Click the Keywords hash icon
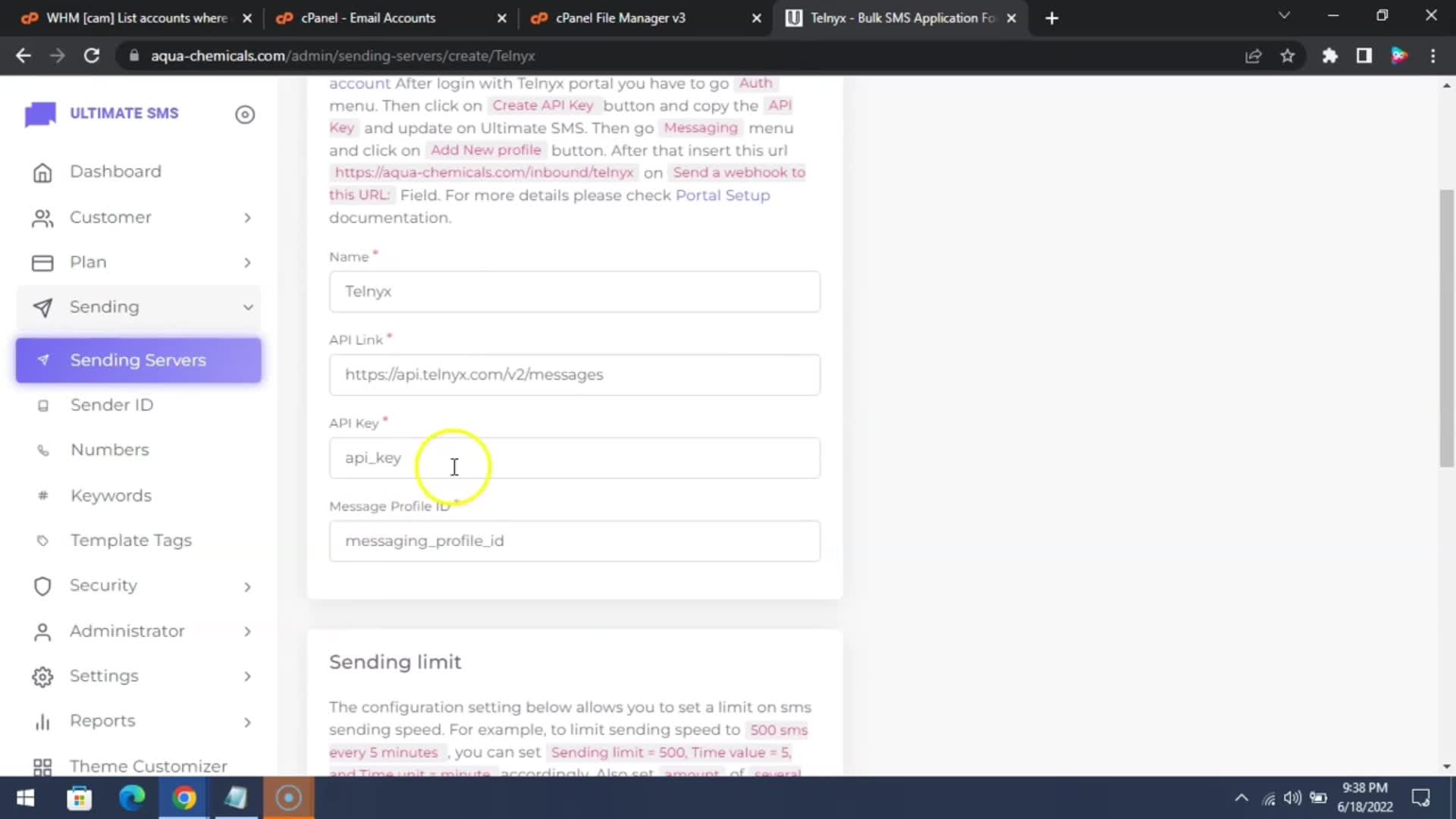Viewport: 1456px width, 819px height. [x=42, y=495]
